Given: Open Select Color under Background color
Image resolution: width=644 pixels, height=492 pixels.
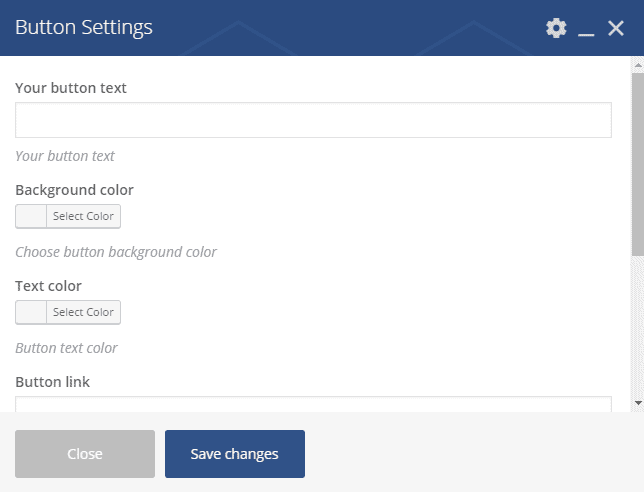Looking at the screenshot, I should [x=83, y=216].
